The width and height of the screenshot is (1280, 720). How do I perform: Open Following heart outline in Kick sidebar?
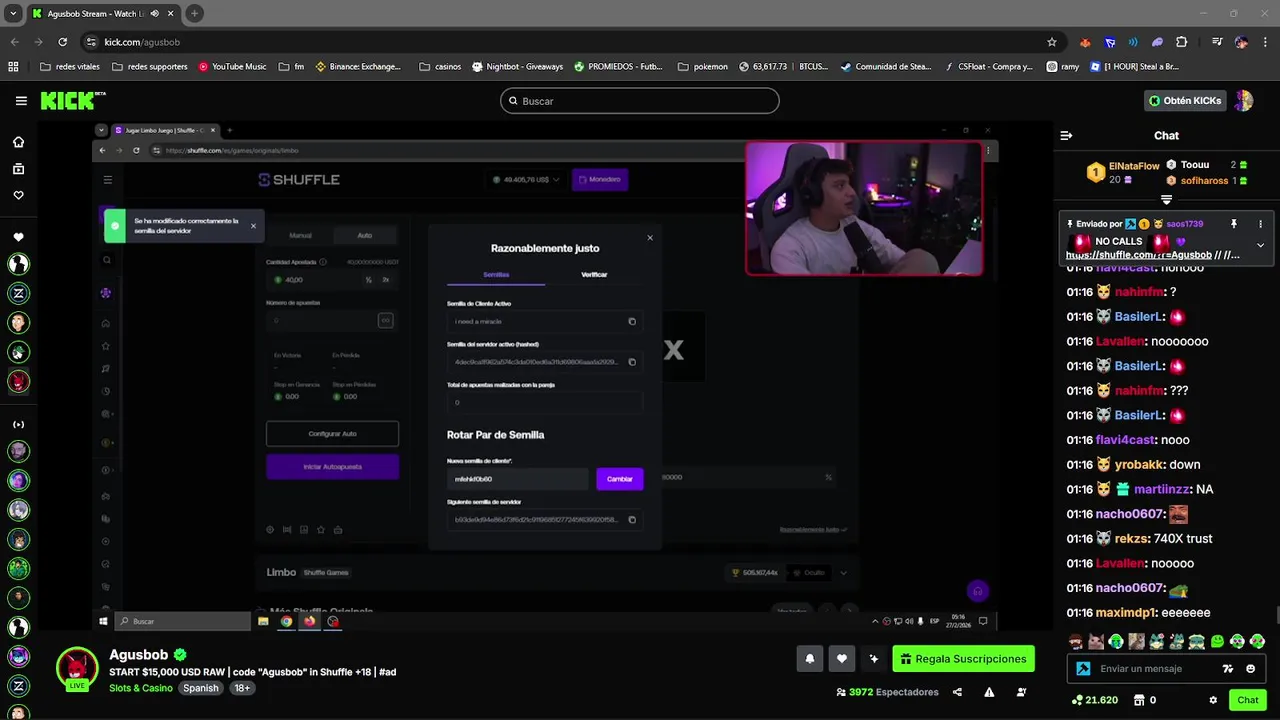[18, 196]
